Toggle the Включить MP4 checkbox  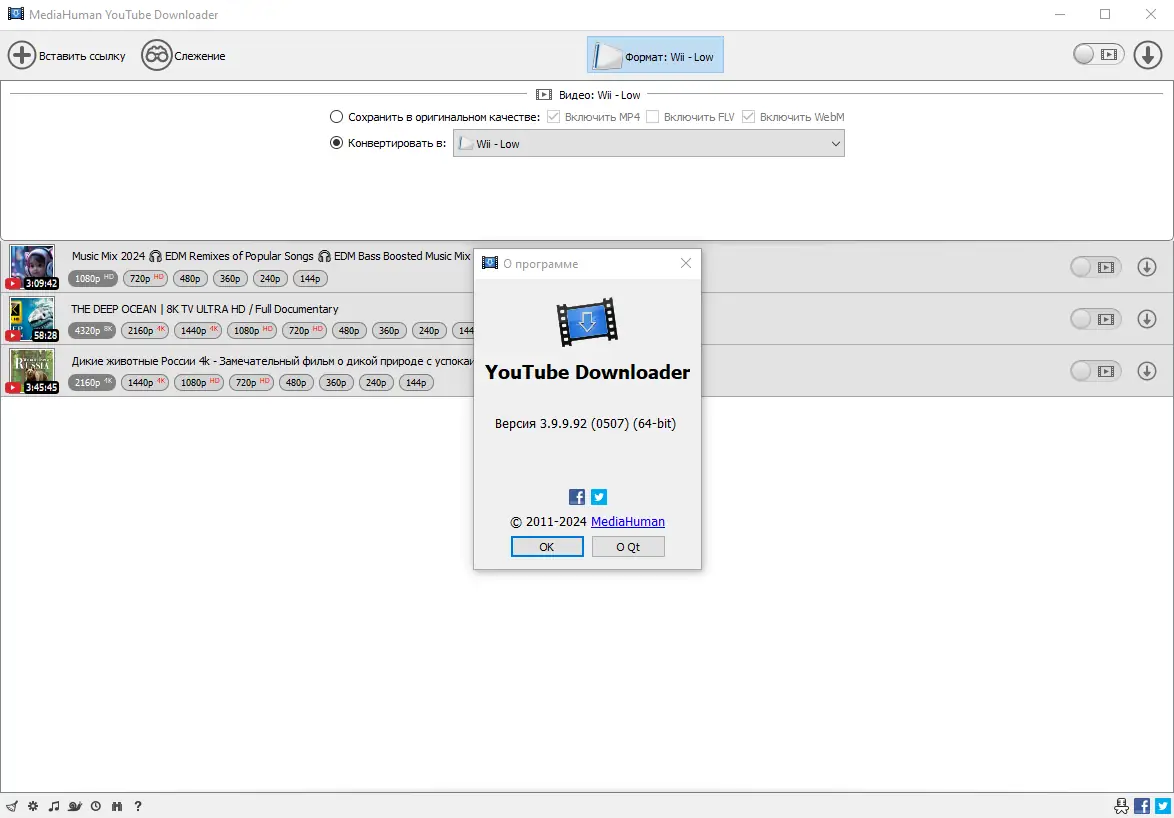click(553, 117)
